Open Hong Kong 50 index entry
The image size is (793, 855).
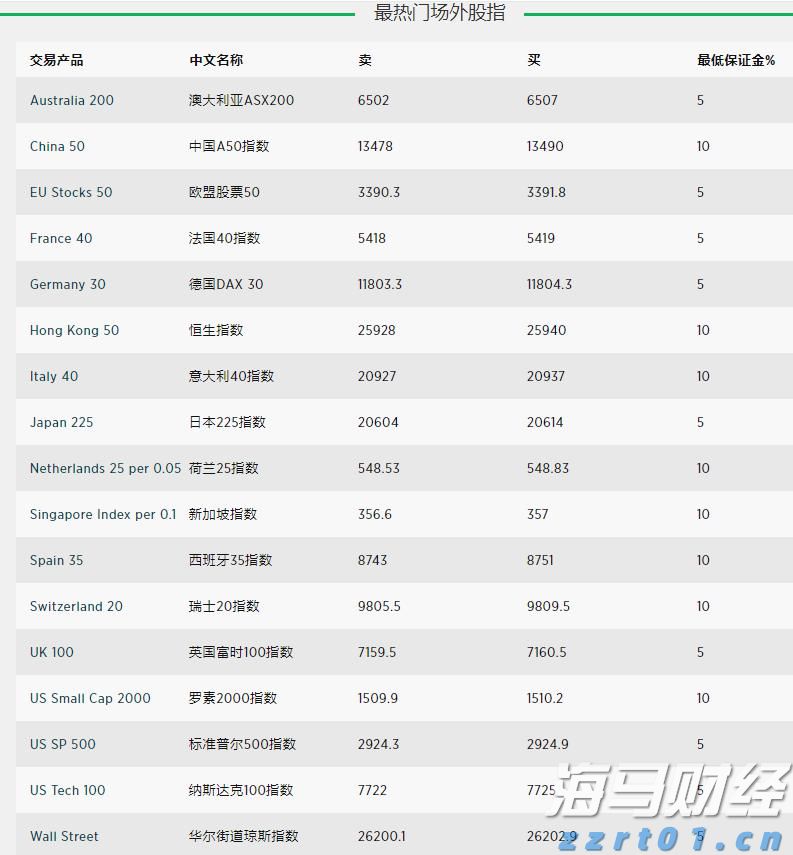pyautogui.click(x=74, y=330)
